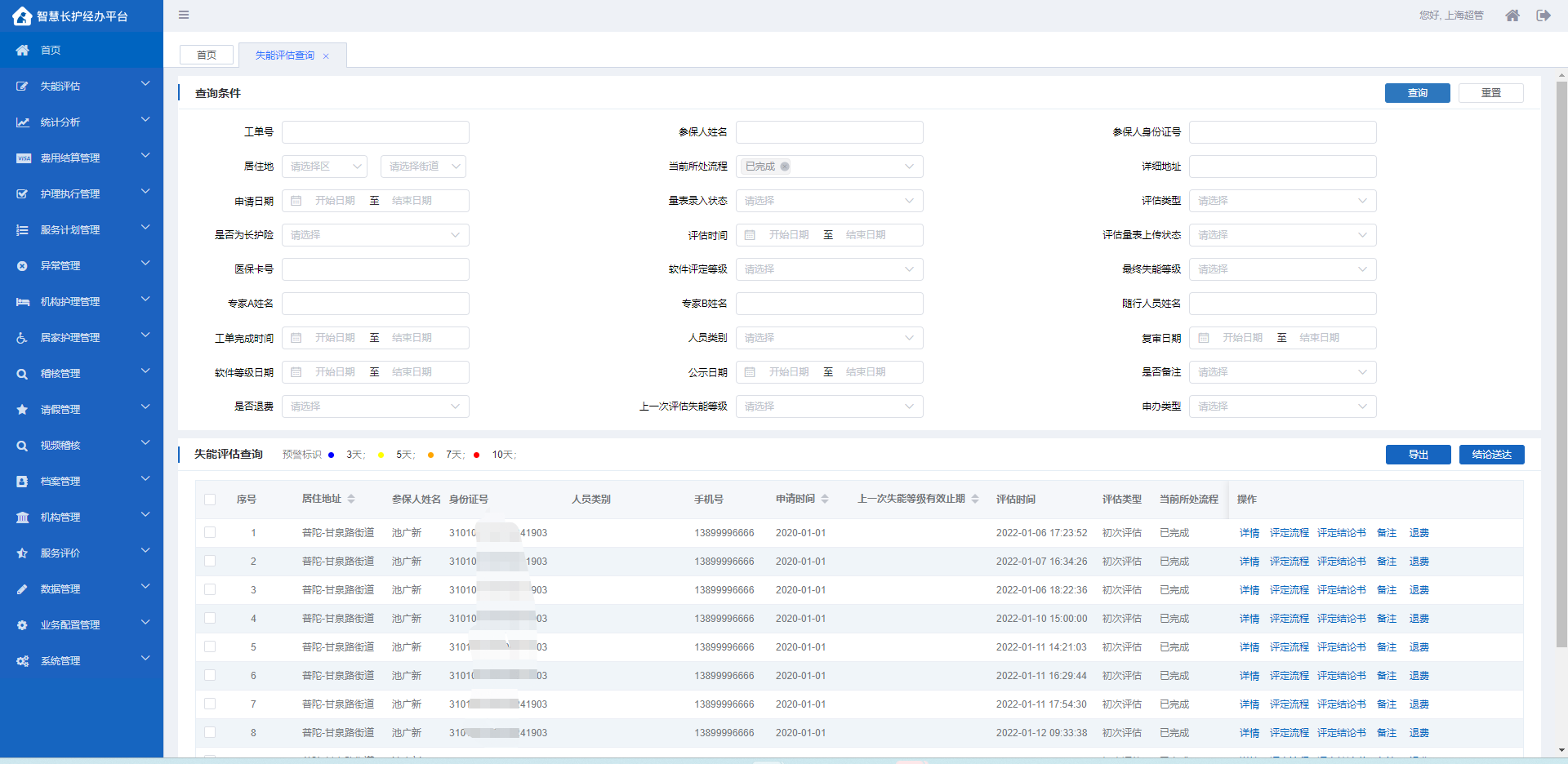
Task: Click the 请假管理 star icon
Action: click(22, 409)
